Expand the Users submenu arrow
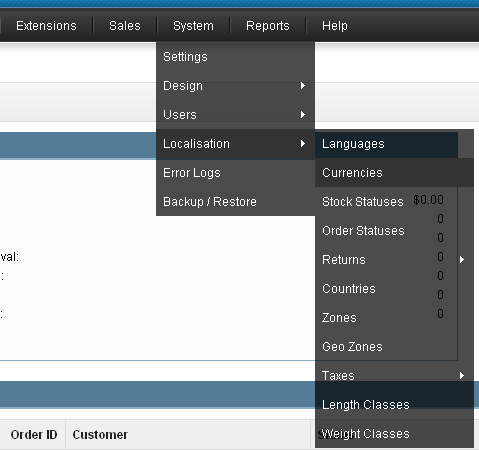The image size is (479, 452). point(302,115)
